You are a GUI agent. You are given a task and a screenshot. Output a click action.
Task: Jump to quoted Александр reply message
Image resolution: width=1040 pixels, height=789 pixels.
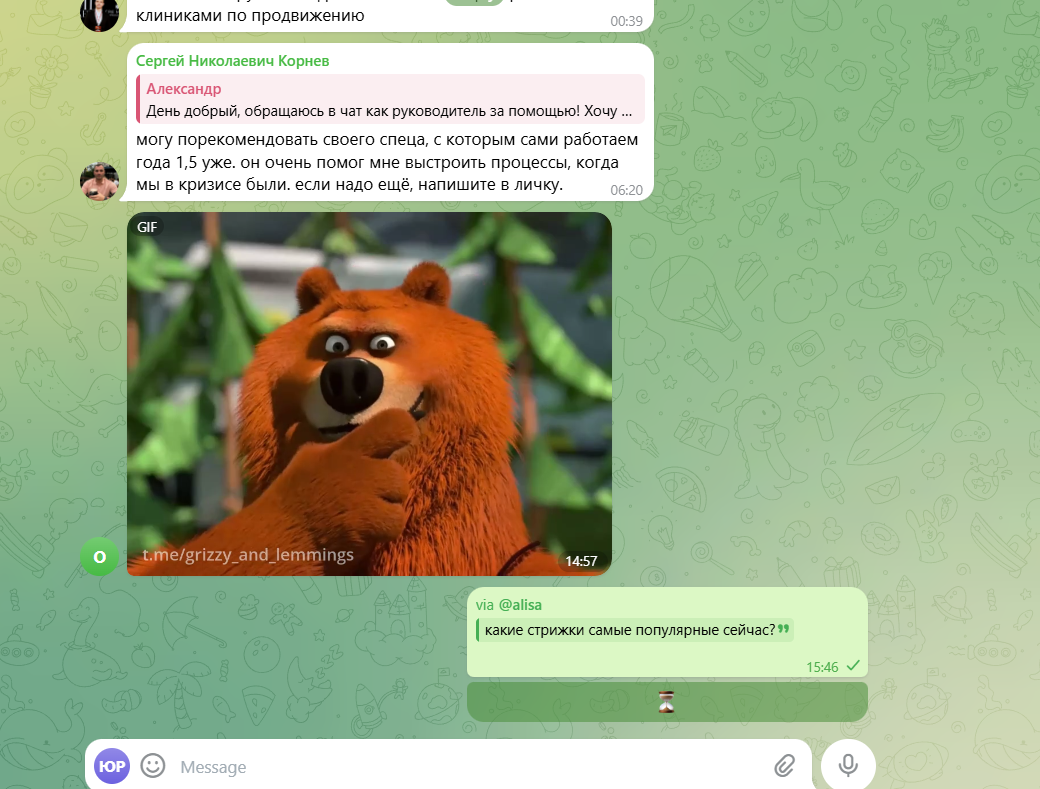tap(390, 99)
